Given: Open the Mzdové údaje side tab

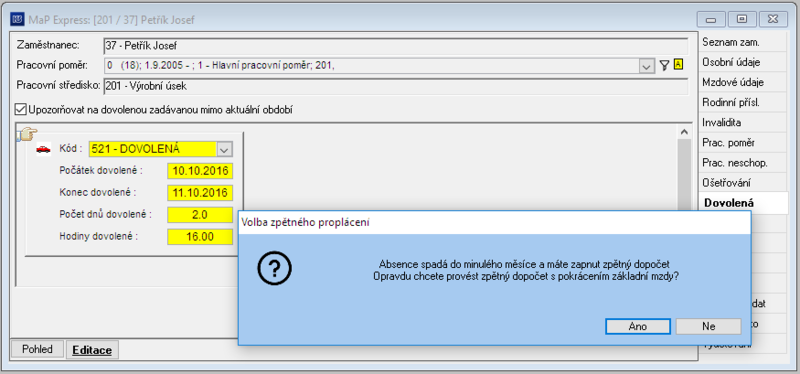Looking at the screenshot, I should click(x=743, y=83).
